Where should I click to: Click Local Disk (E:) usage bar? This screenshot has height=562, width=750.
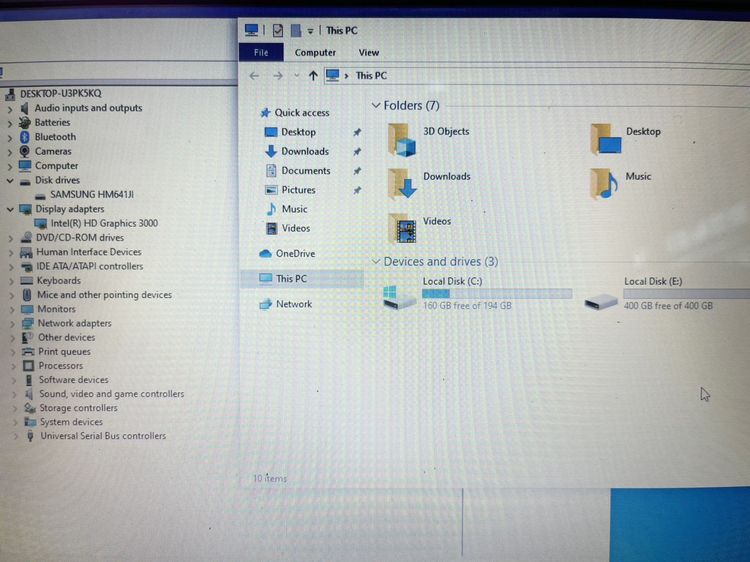[686, 293]
